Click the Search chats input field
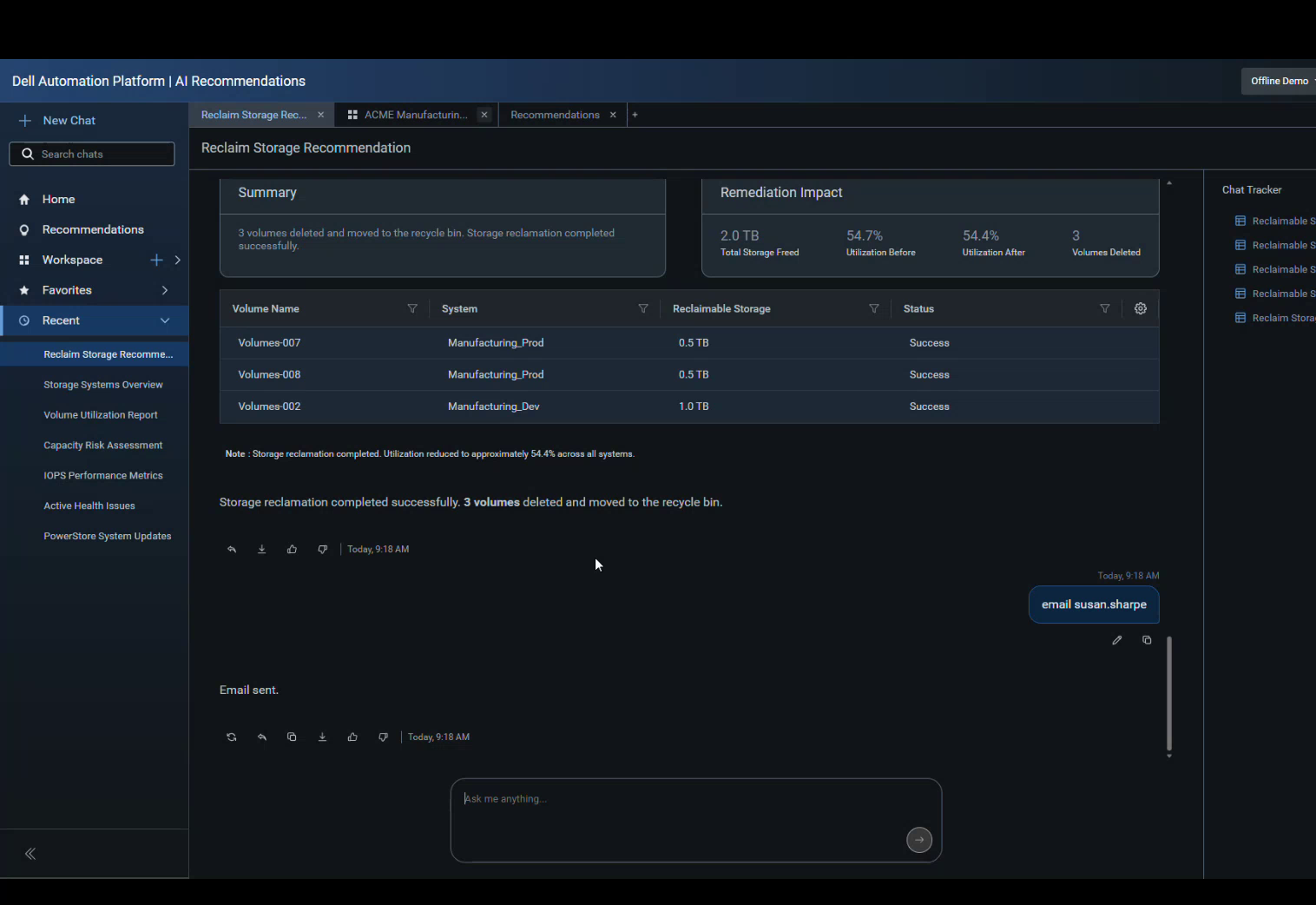This screenshot has height=905, width=1316. coord(92,154)
